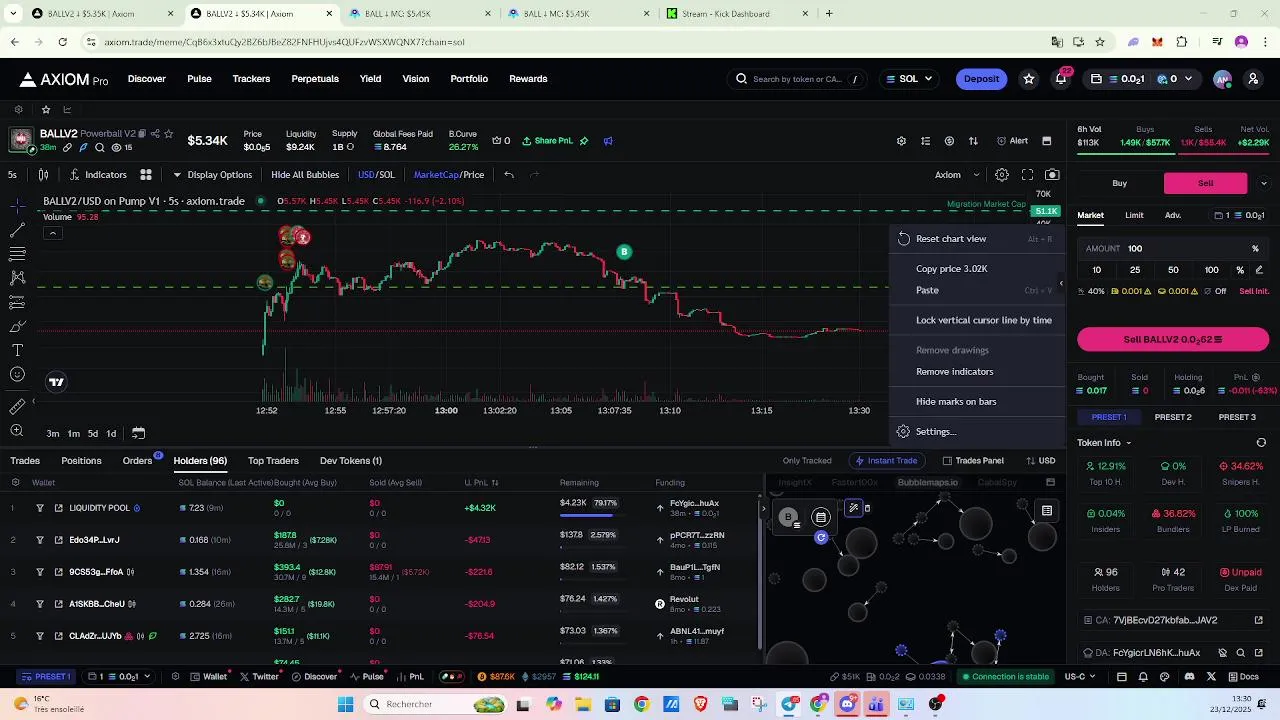The image size is (1280, 720).
Task: Open the emoji icon drawing tool
Action: 17,375
